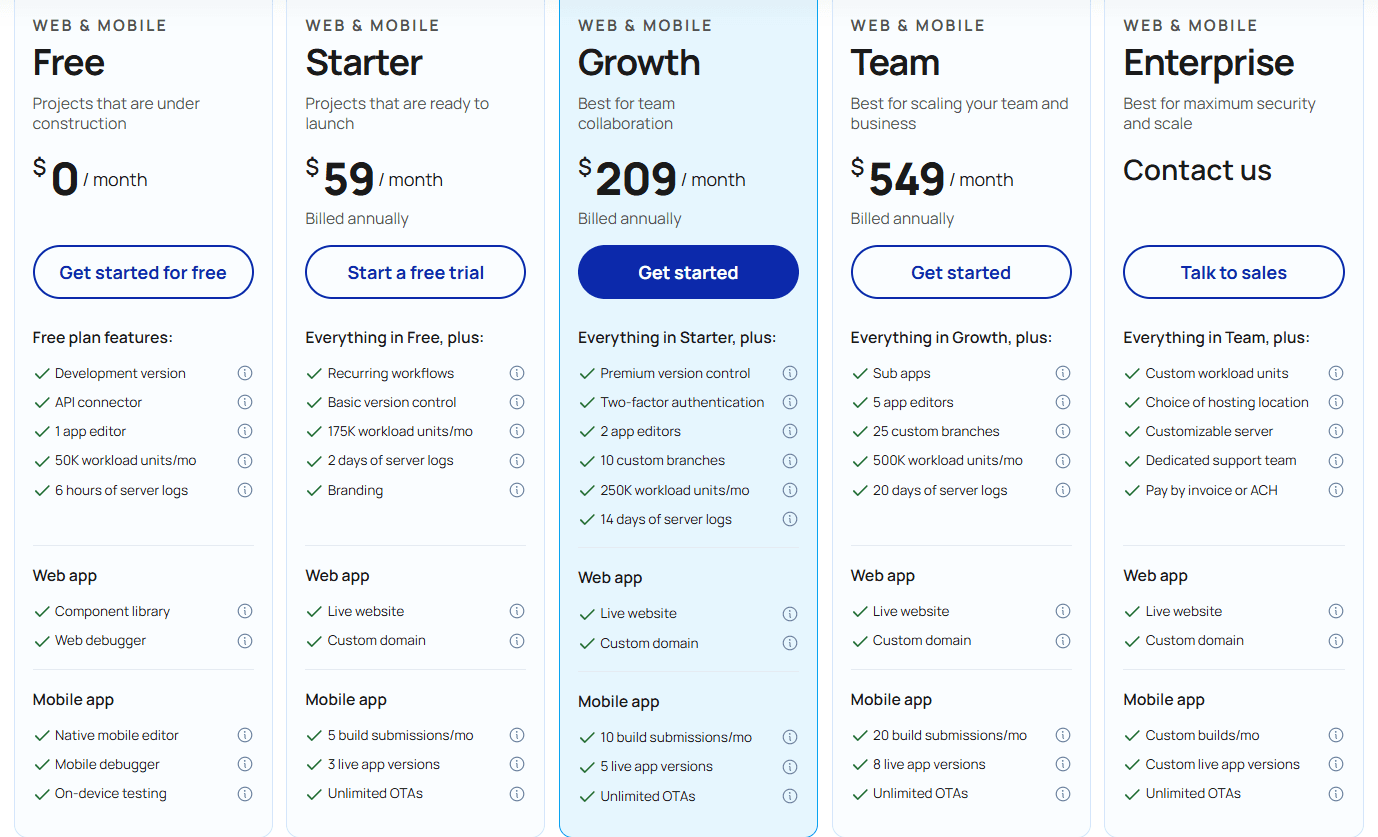View info tooltip for 20 build submissions/mo
Screen dimensions: 1378x837
(x=1062, y=735)
